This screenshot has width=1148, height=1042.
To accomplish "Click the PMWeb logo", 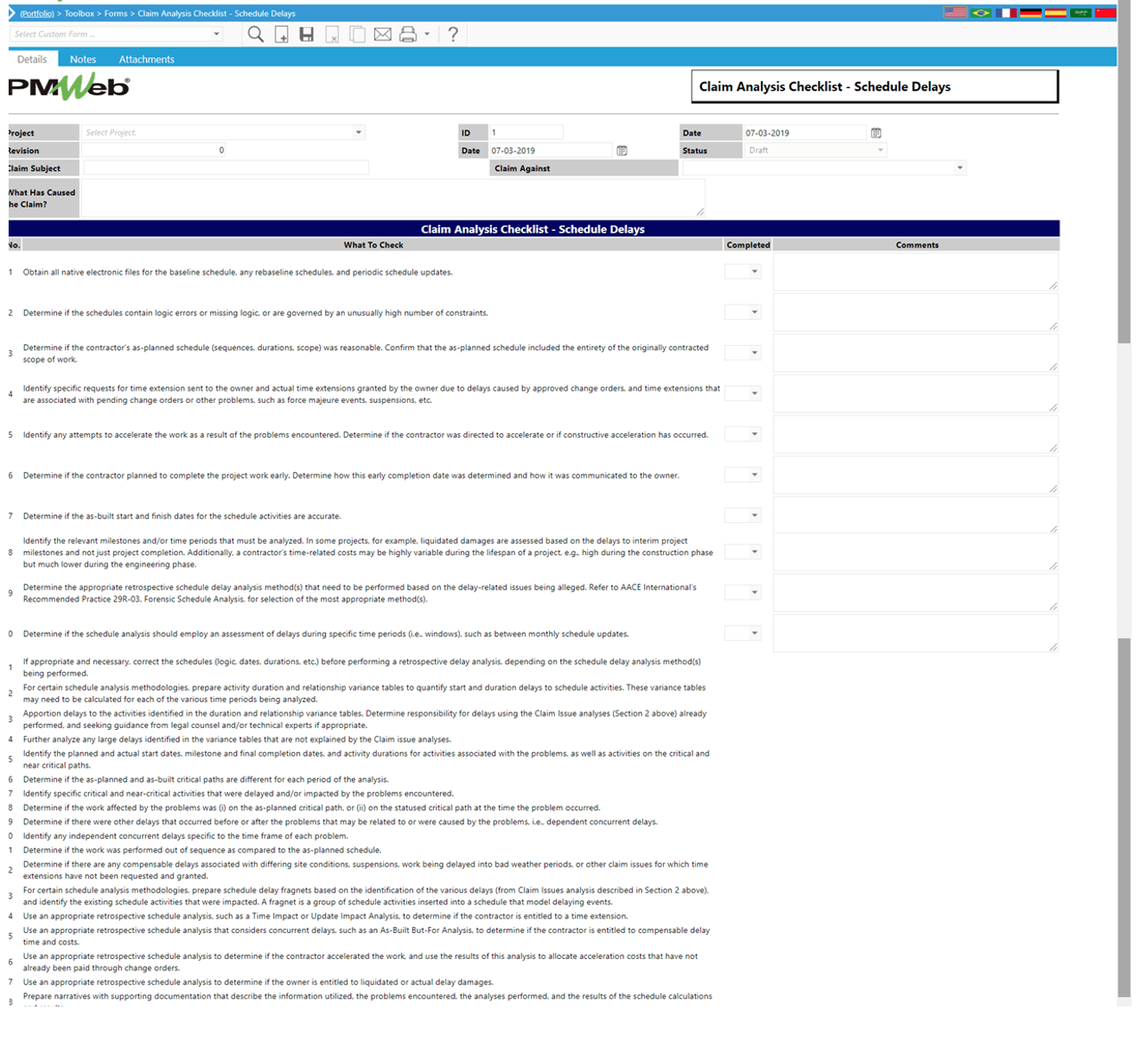I will point(69,86).
